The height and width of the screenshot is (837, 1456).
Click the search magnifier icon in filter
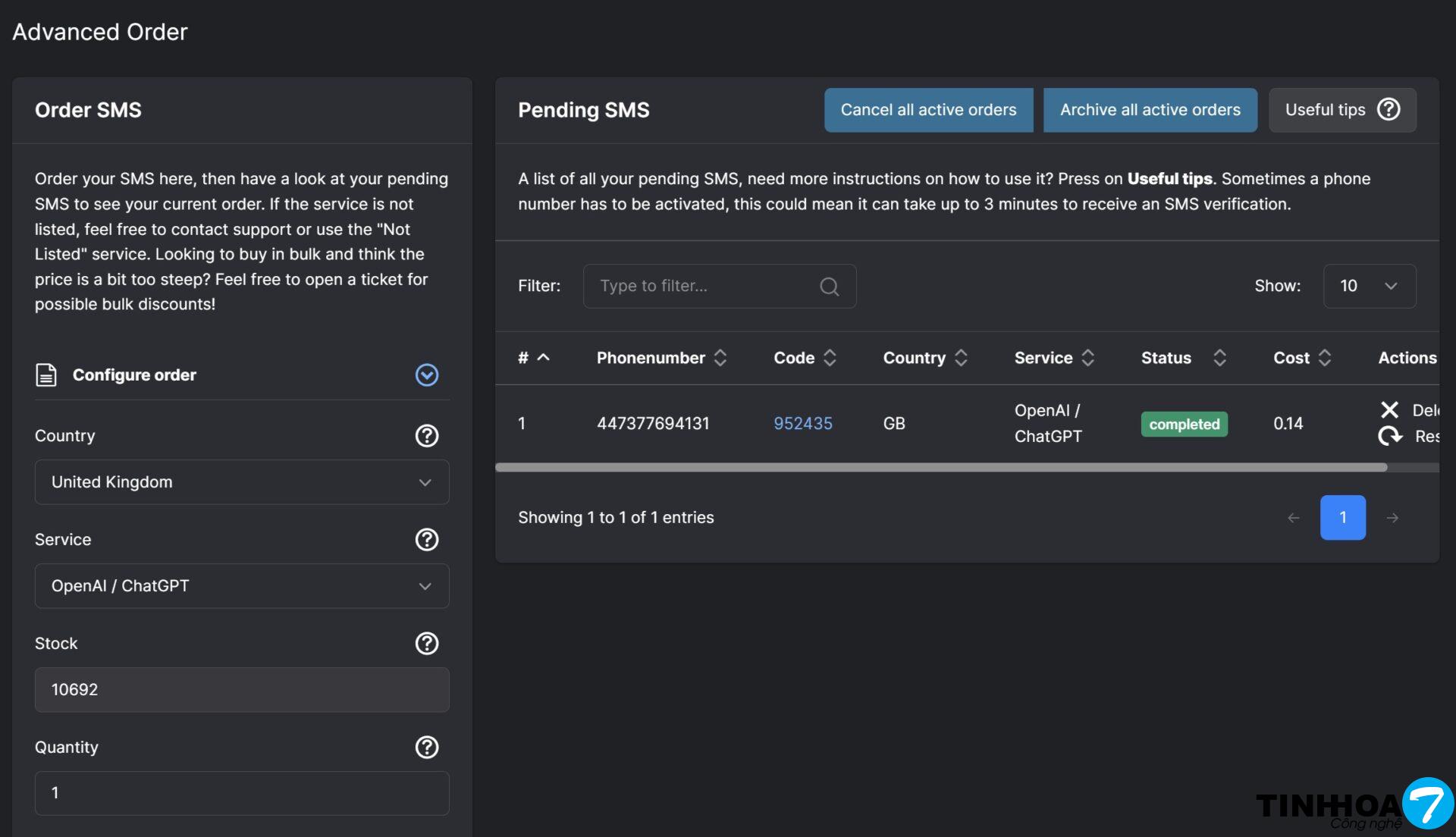click(829, 287)
